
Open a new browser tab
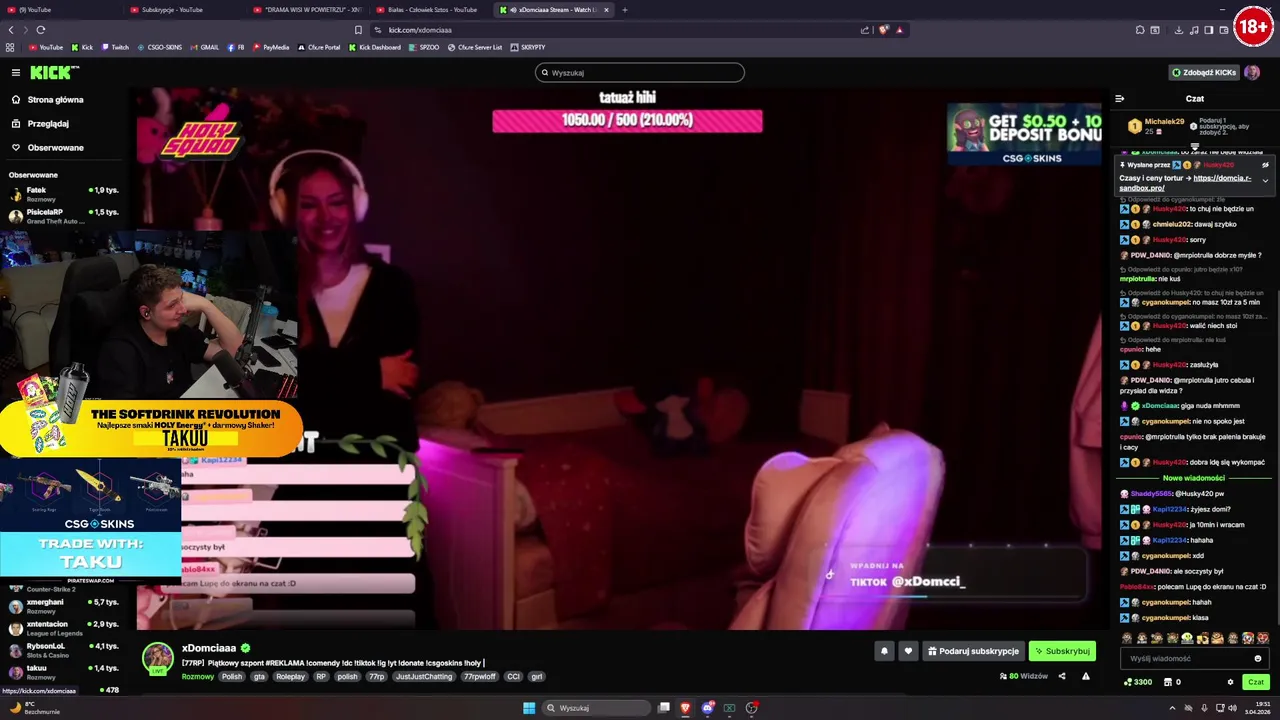coord(625,10)
